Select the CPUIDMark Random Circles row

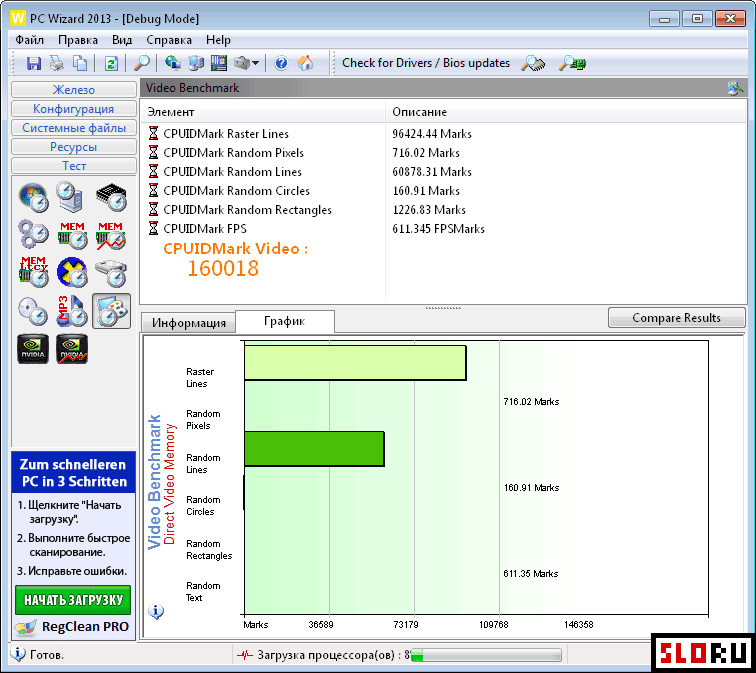click(x=444, y=191)
